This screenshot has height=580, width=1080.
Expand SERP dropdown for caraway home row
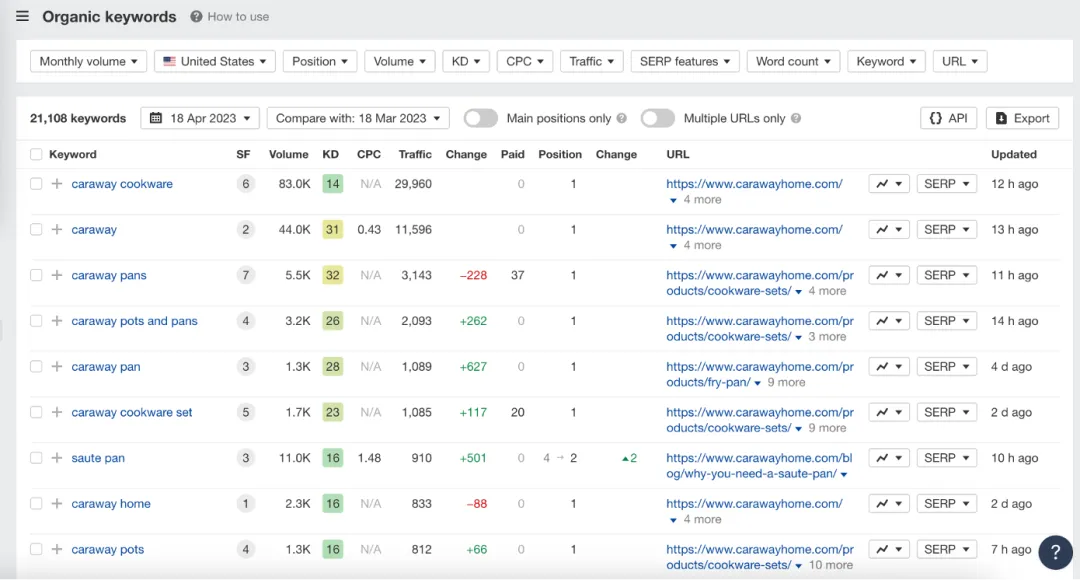pyautogui.click(x=946, y=504)
